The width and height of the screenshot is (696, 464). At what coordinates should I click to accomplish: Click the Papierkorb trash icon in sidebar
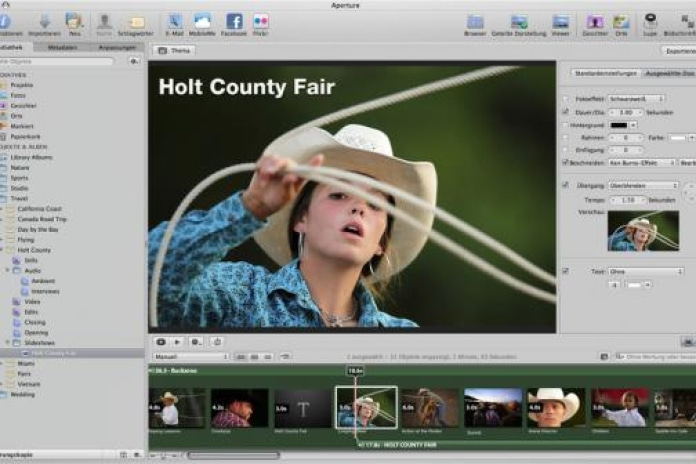(x=4, y=137)
